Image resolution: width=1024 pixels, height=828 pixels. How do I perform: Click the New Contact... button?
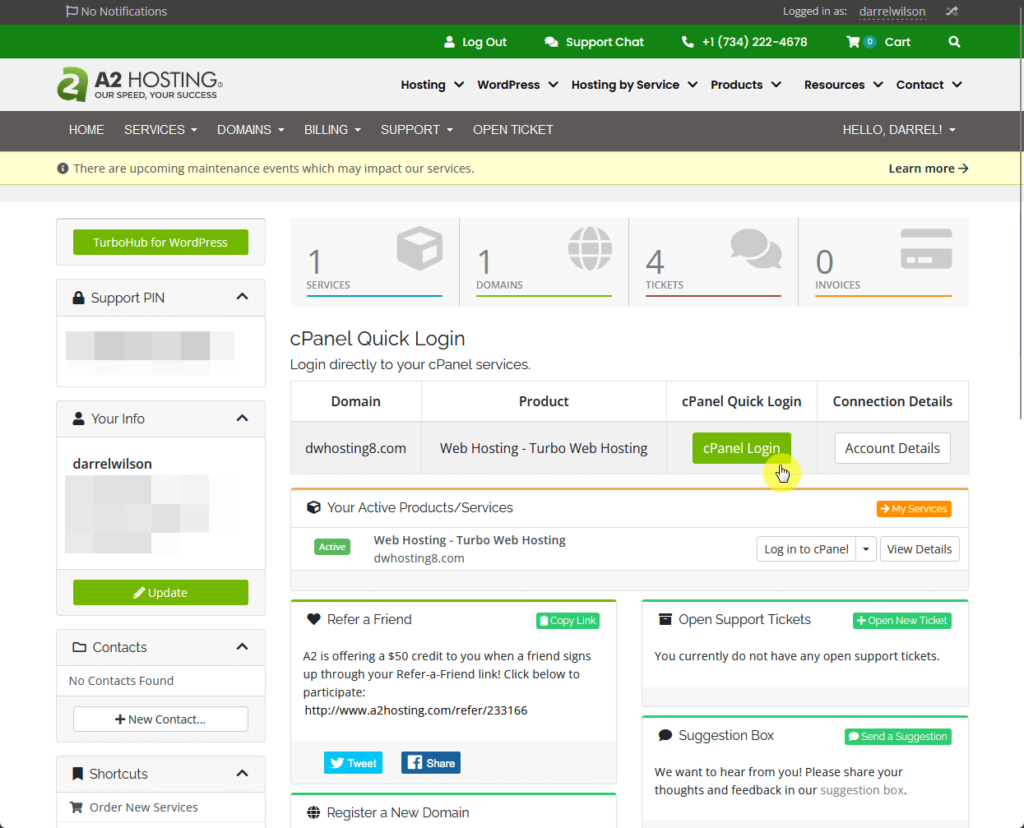(161, 719)
